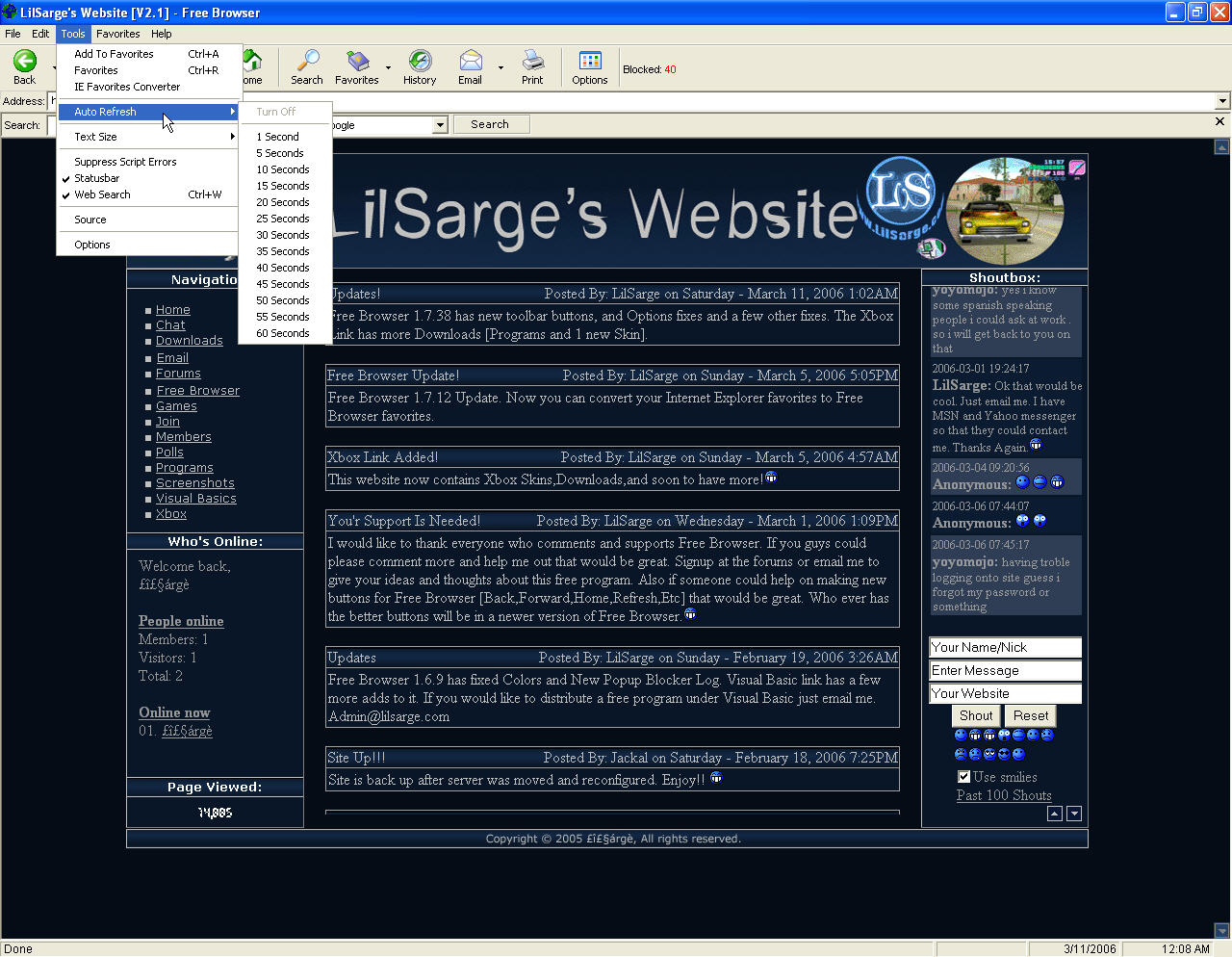Screen dimensions: 1232x957
Task: Set auto refresh to 1 Second
Action: [285, 137]
